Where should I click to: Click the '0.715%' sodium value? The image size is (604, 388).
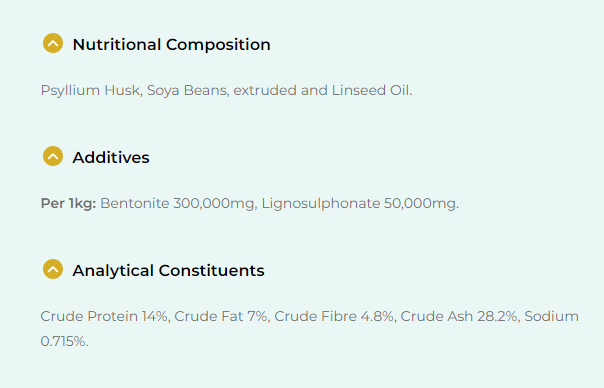point(63,341)
